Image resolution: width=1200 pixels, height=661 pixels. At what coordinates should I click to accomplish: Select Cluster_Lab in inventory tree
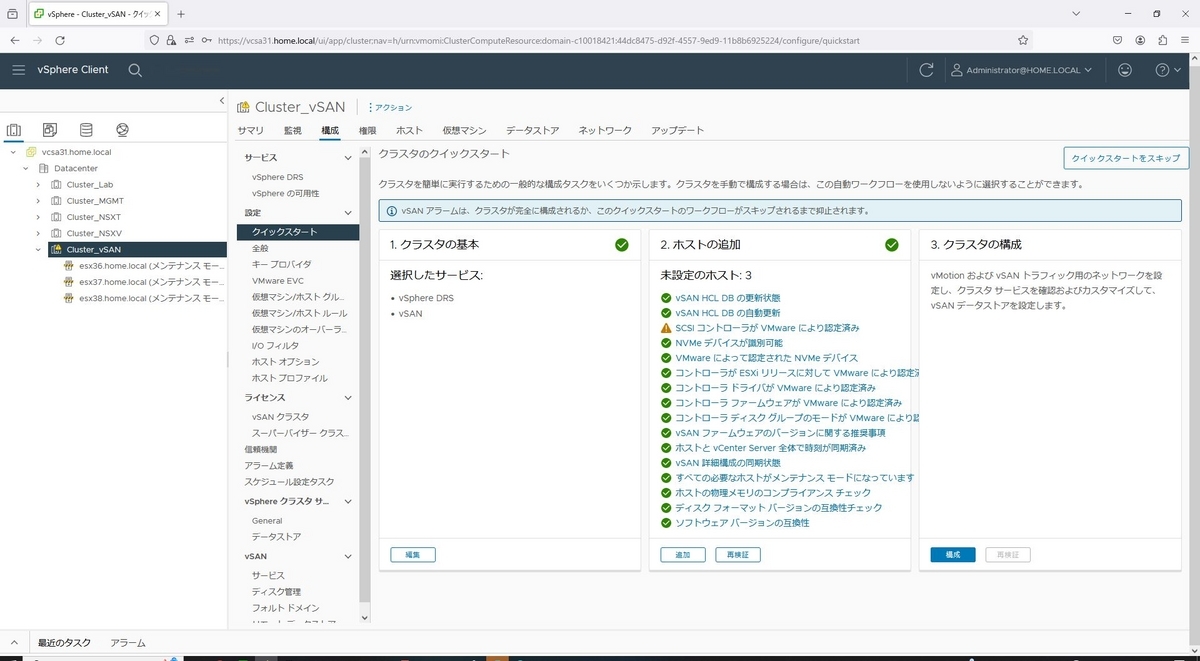90,185
